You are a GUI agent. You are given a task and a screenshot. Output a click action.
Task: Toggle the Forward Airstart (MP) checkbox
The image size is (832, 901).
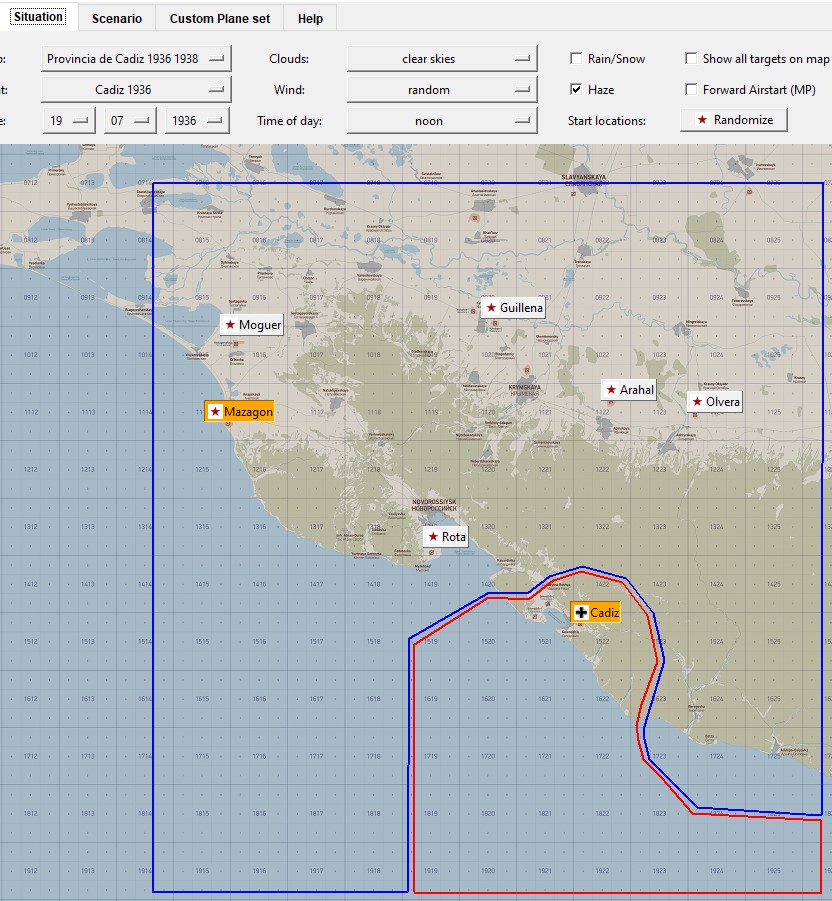[x=691, y=89]
